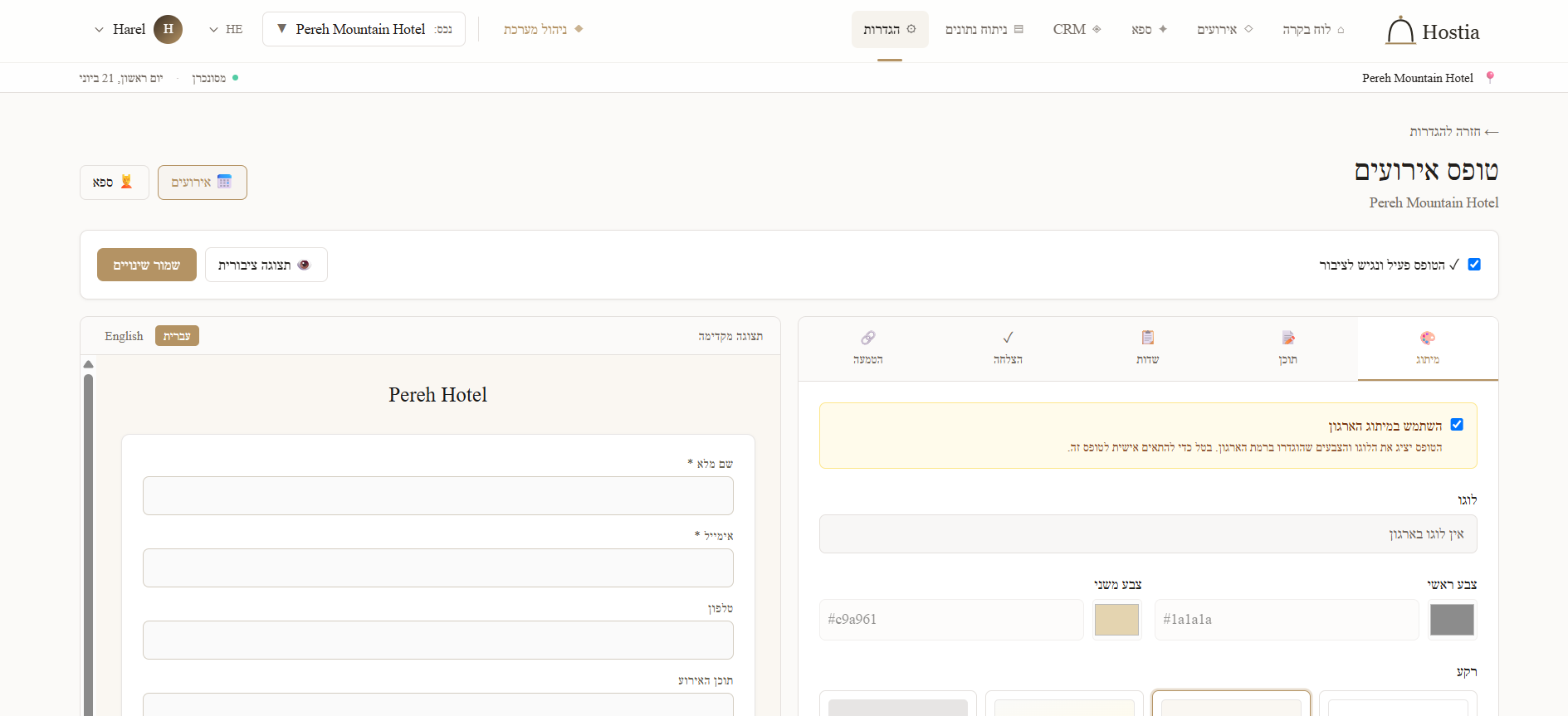Go back via חזרה להגדרות link
The width and height of the screenshot is (1568, 716).
coord(1454,131)
